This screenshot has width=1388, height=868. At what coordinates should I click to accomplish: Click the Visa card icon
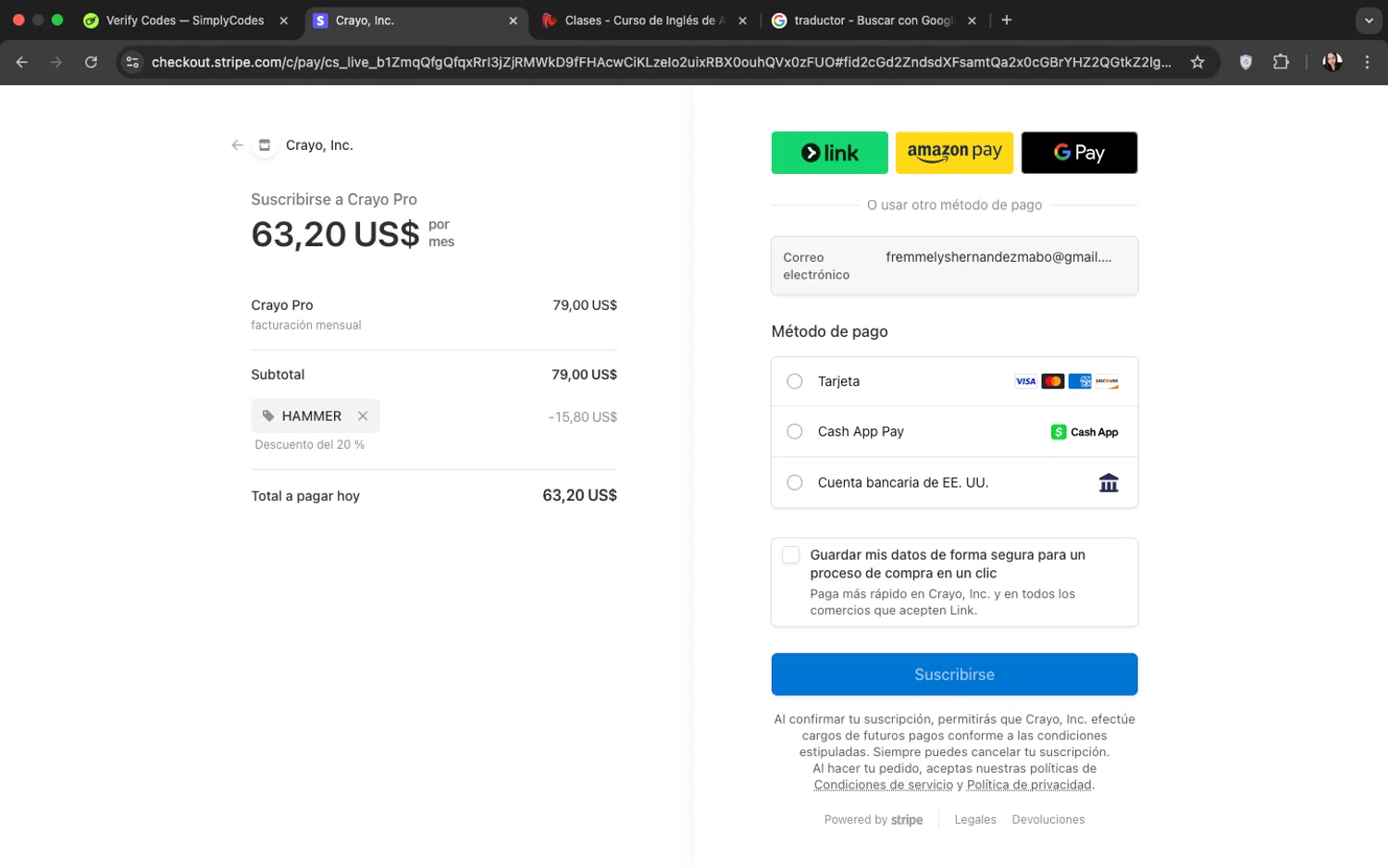tap(1025, 381)
